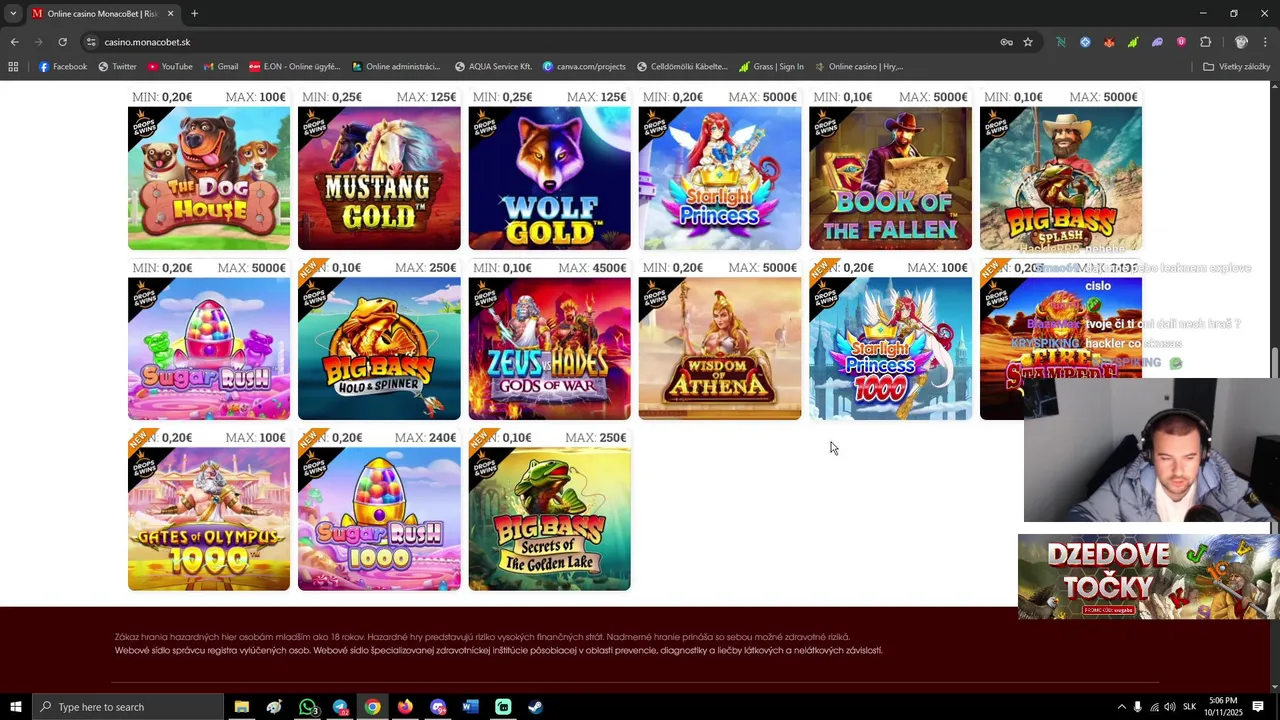Open the Gmail bookmark
Viewport: 1280px width, 720px height.
(x=221, y=67)
